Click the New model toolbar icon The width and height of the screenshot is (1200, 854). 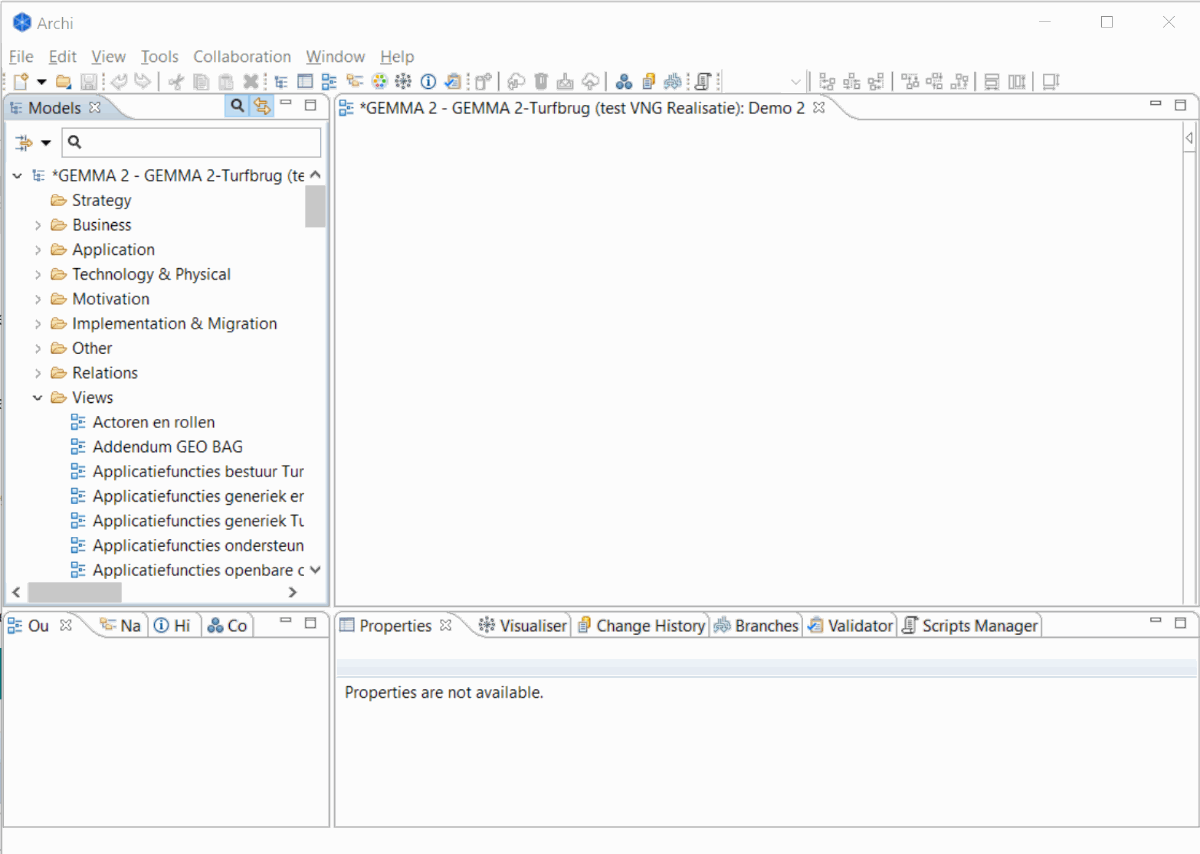20,81
